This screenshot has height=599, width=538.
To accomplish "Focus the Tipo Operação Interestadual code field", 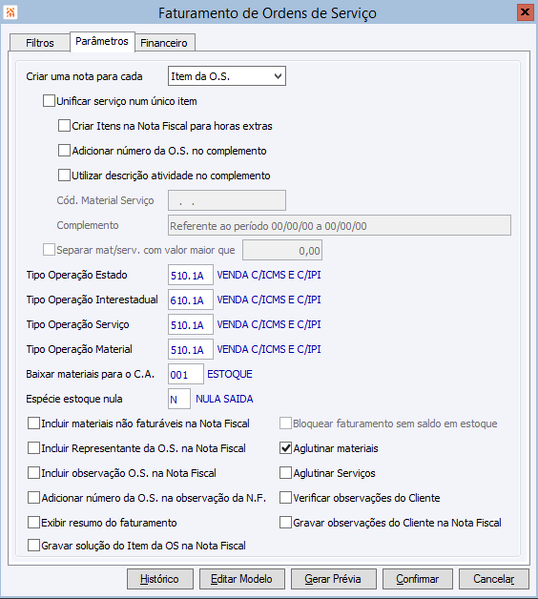I will tap(191, 300).
